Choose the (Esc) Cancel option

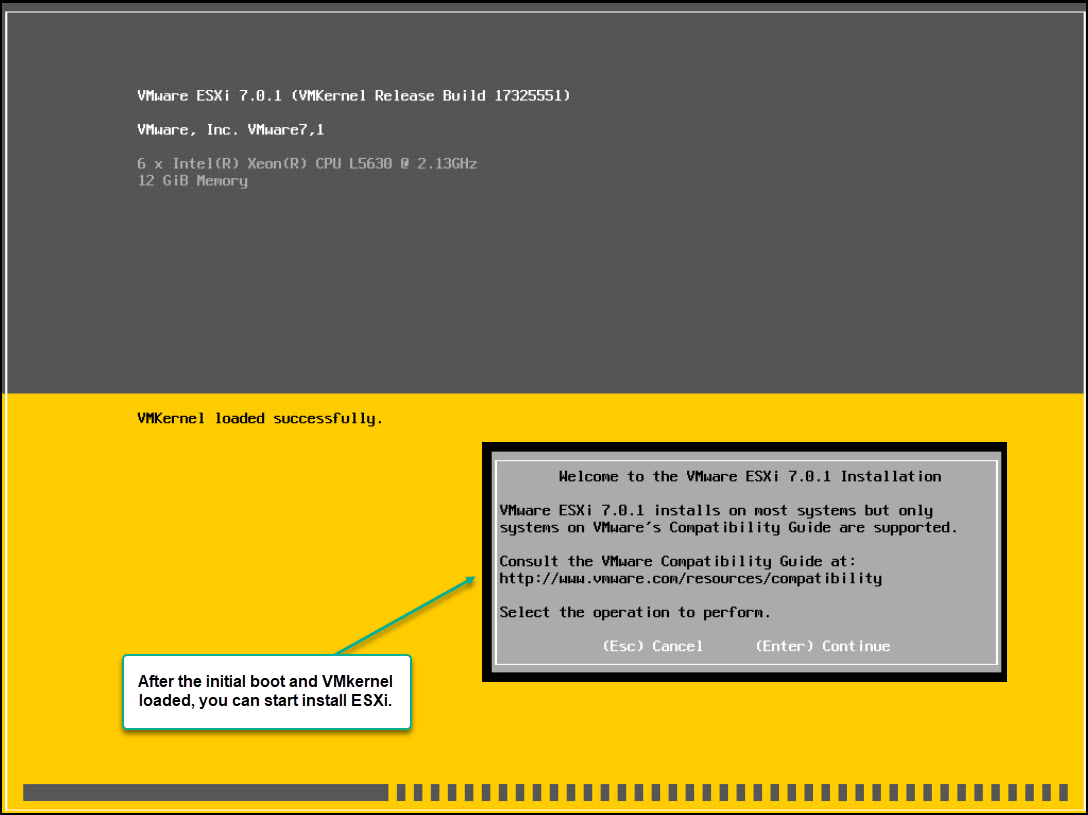pos(652,646)
